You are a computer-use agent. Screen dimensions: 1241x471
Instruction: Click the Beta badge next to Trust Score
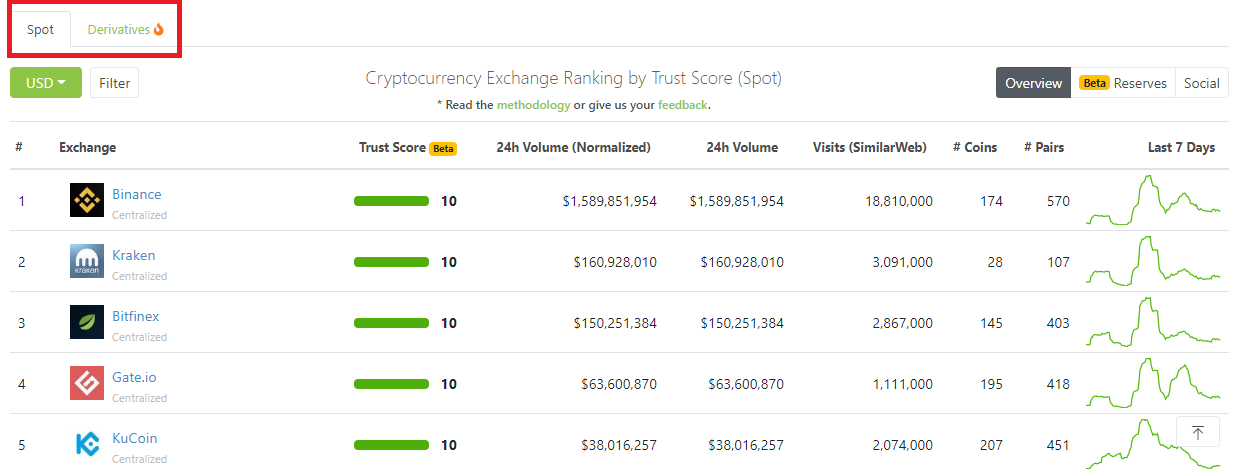(443, 148)
